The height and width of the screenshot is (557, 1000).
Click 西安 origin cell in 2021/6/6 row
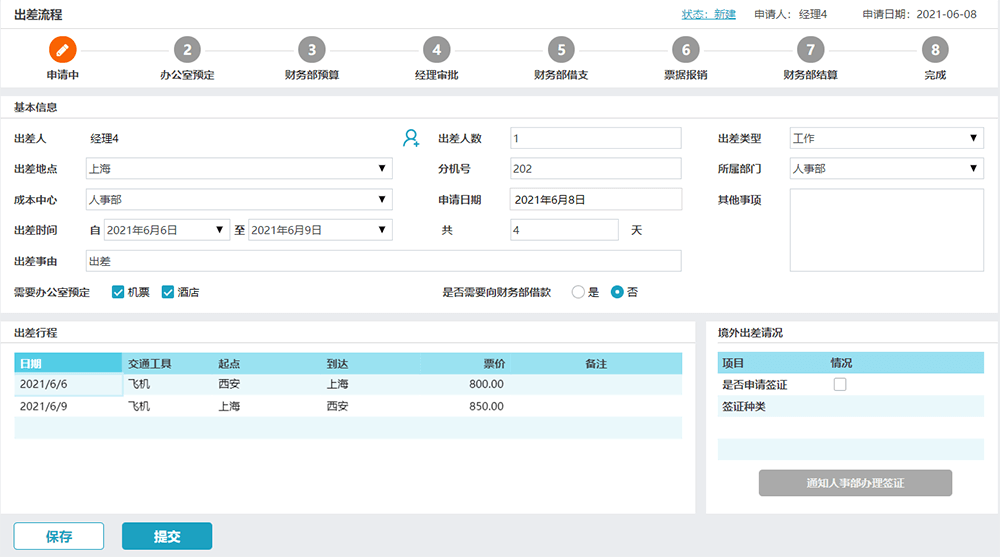[x=229, y=384]
